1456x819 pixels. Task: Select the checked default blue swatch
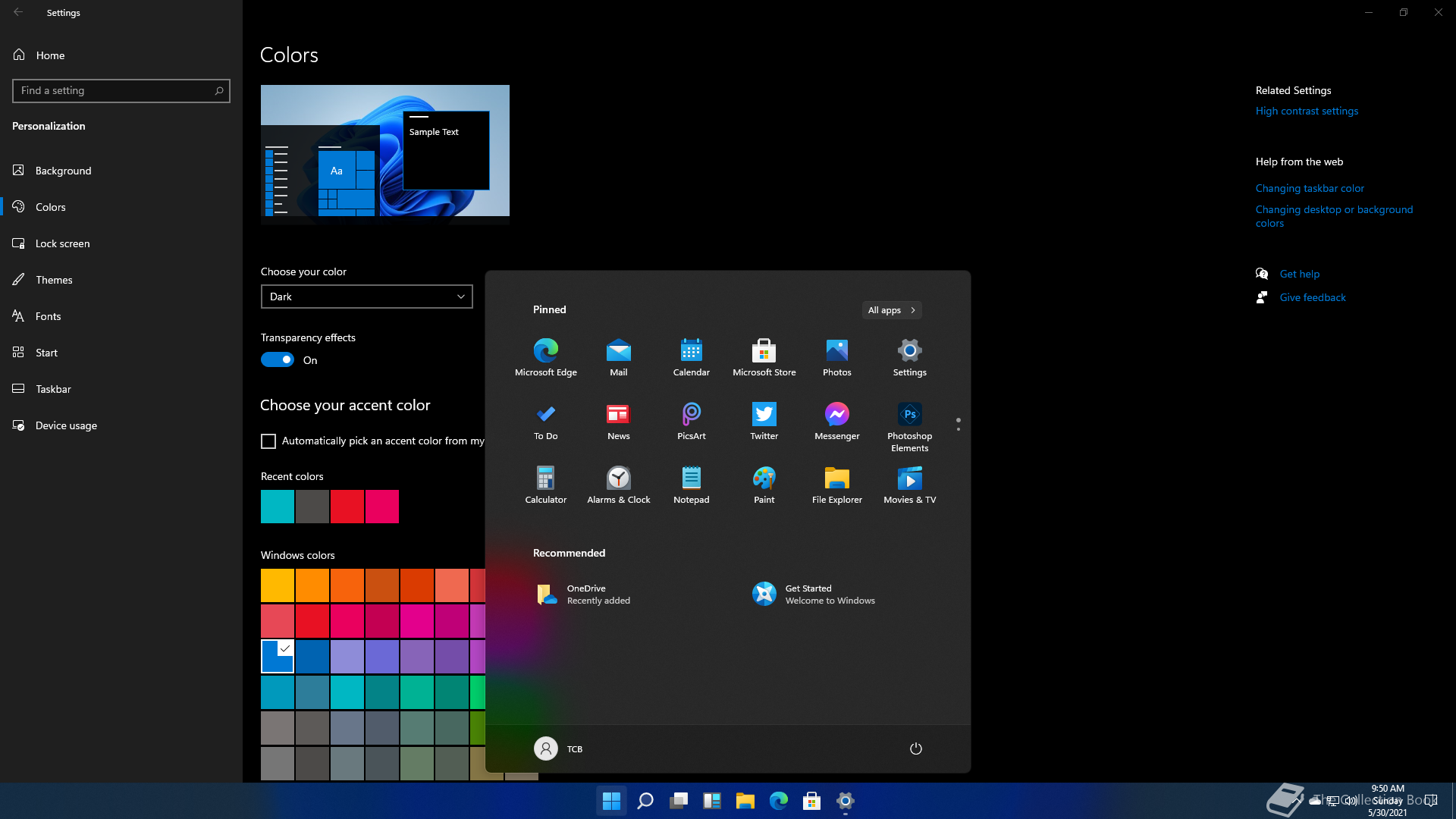(x=278, y=657)
